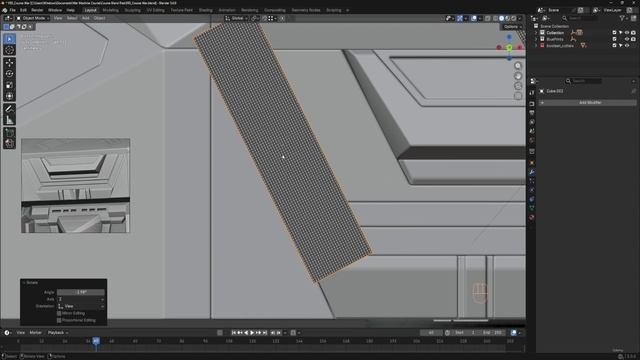Image resolution: width=640 pixels, height=360 pixels.
Task: Select the Cursor tool
Action: (x=9, y=50)
